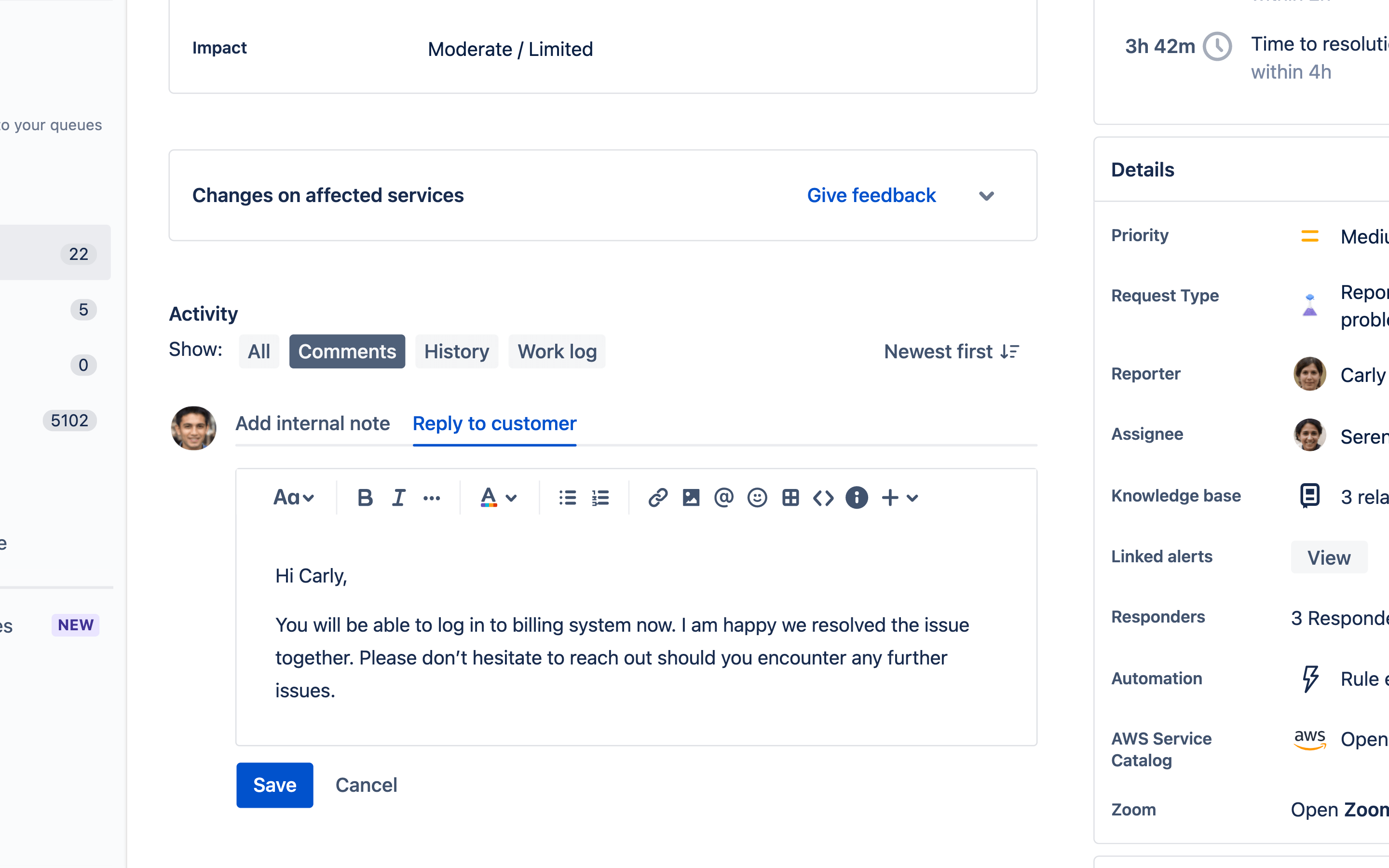Click the insert Emoji icon
Screen dimensions: 1389x868
[x=756, y=497]
